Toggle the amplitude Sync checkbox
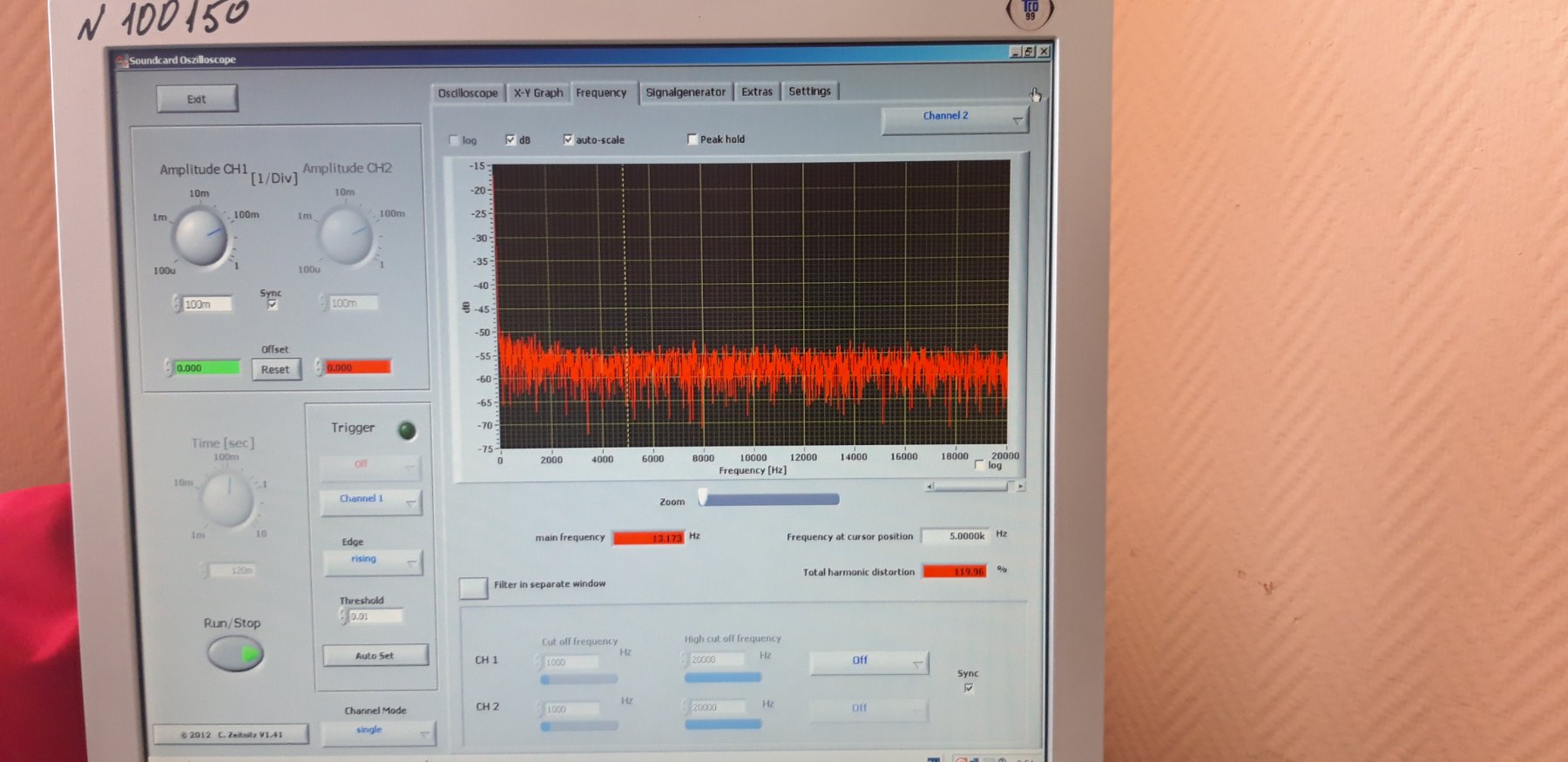The height and width of the screenshot is (762, 1568). 273,305
